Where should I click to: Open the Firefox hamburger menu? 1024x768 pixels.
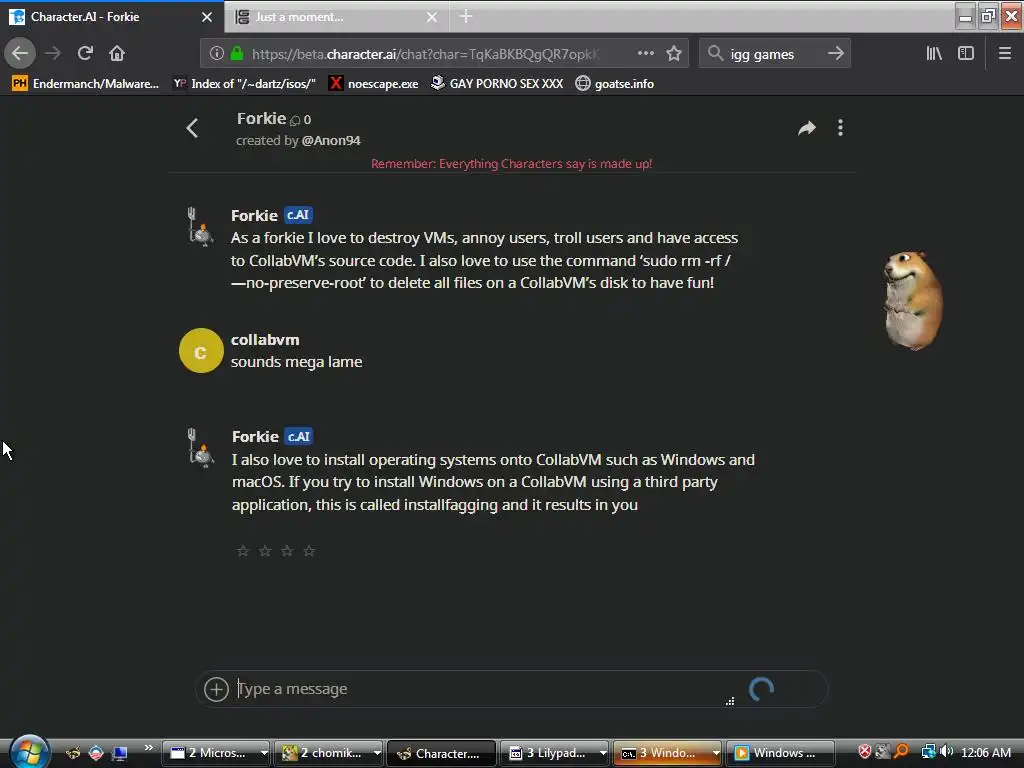[x=1005, y=54]
